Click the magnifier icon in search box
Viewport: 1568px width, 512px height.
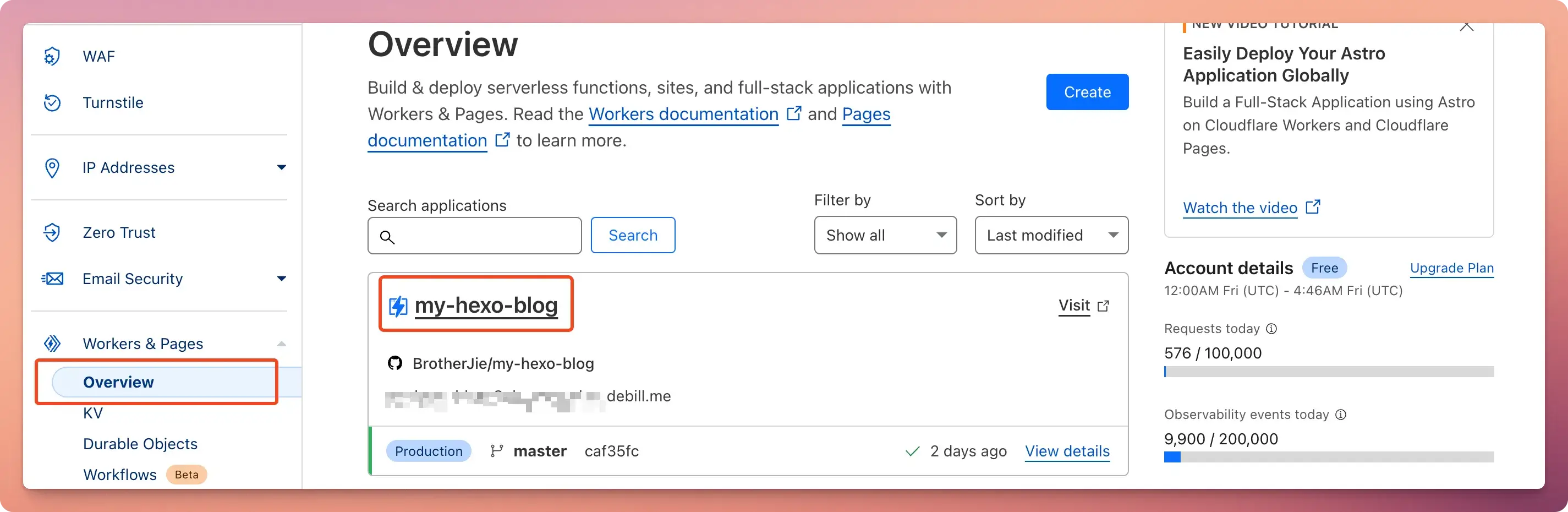[387, 236]
